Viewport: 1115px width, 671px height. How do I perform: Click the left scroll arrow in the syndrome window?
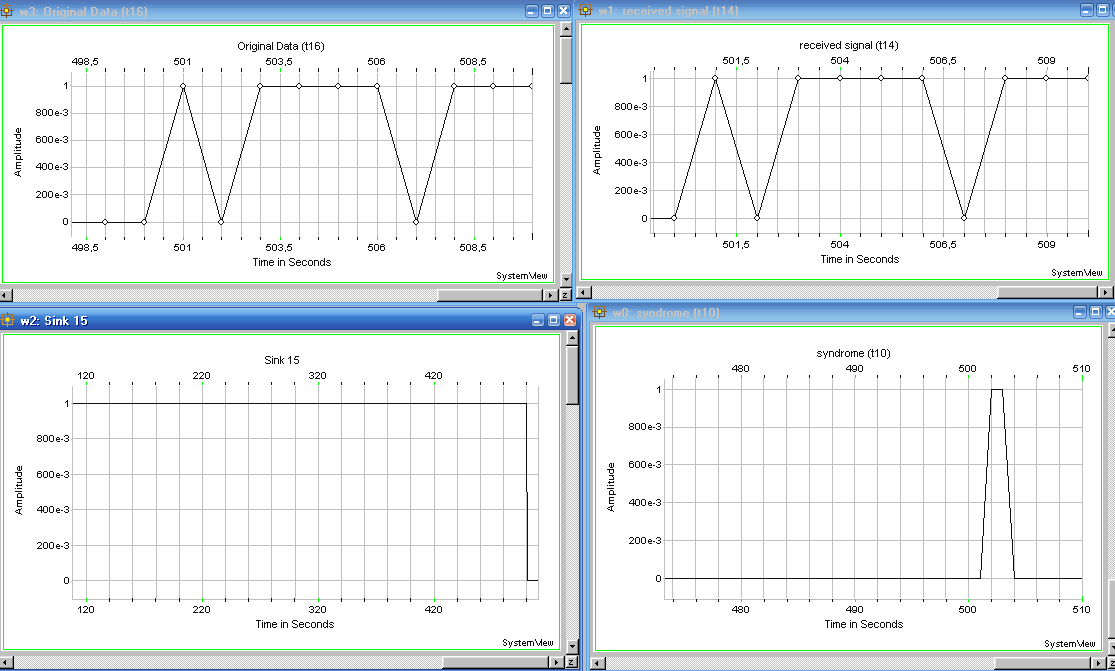pyautogui.click(x=598, y=663)
